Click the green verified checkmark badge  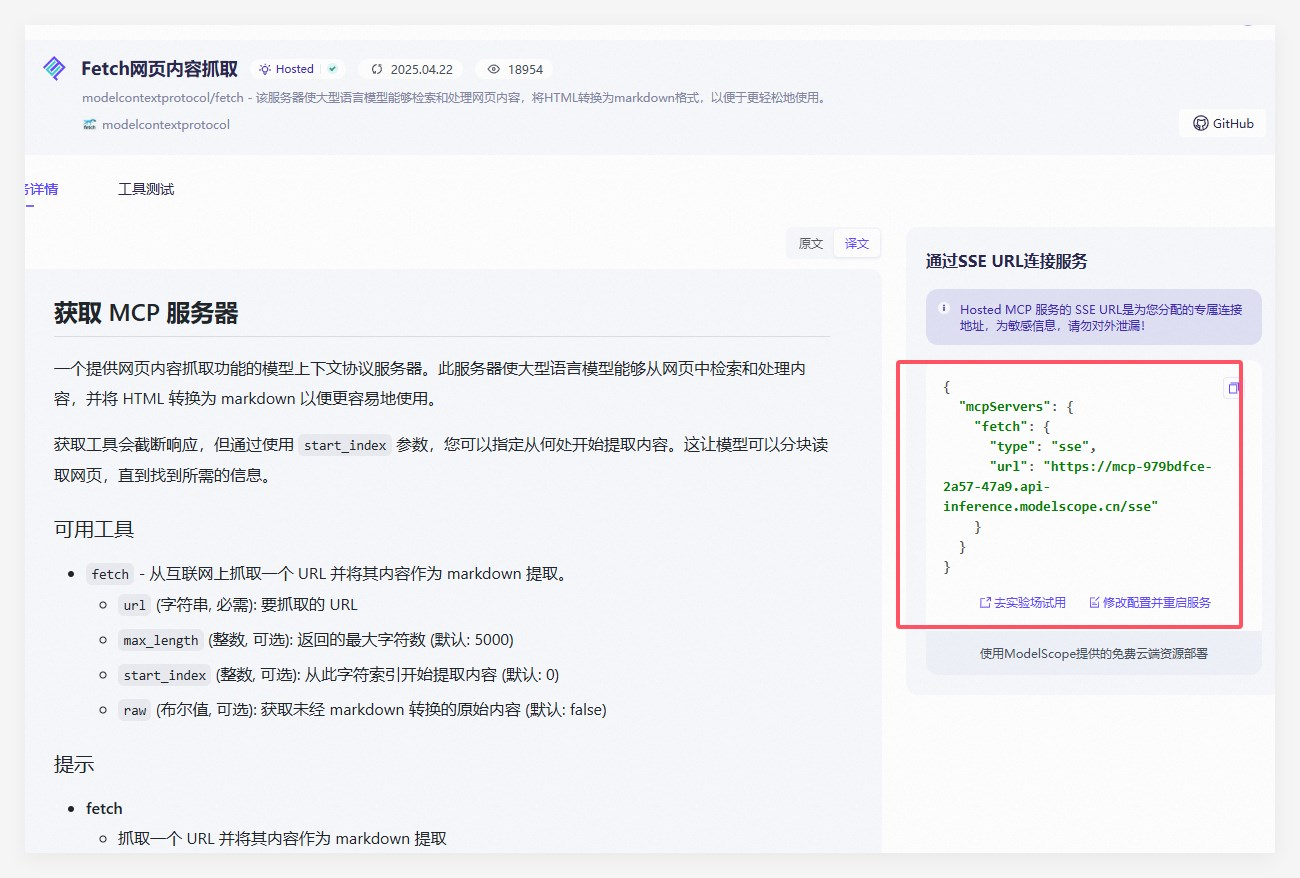click(x=332, y=69)
